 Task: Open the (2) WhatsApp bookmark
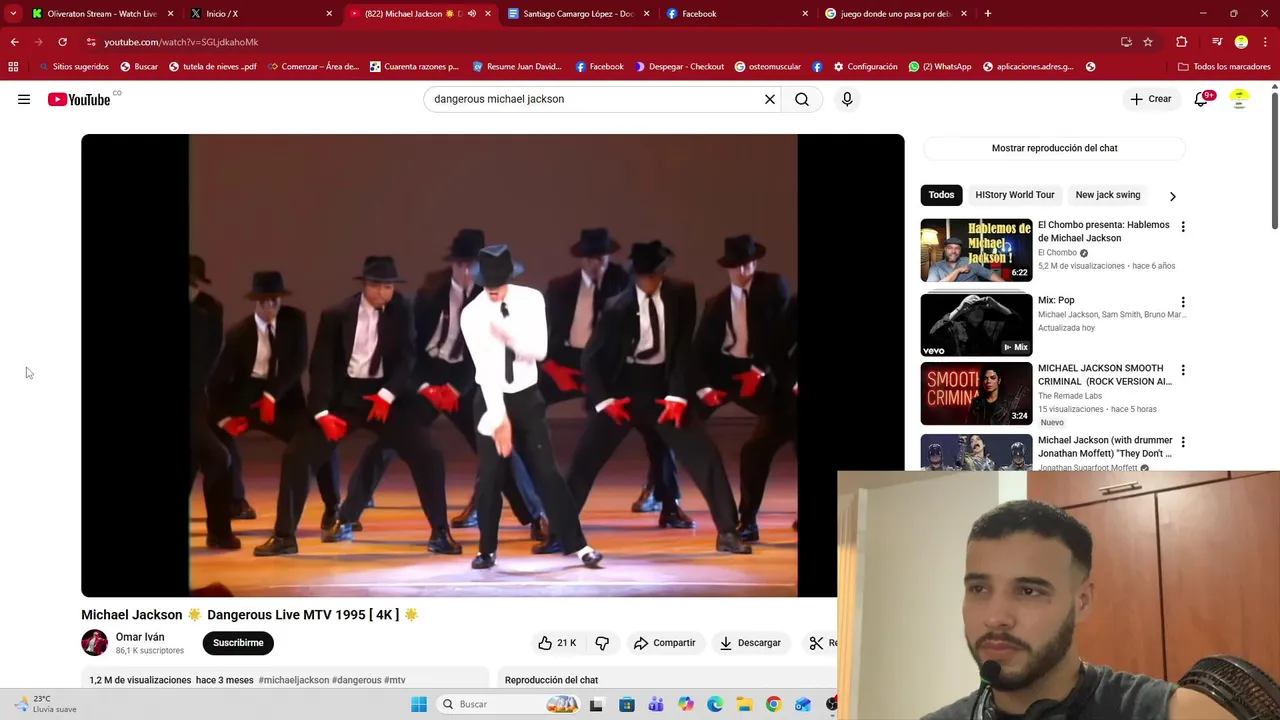point(940,67)
